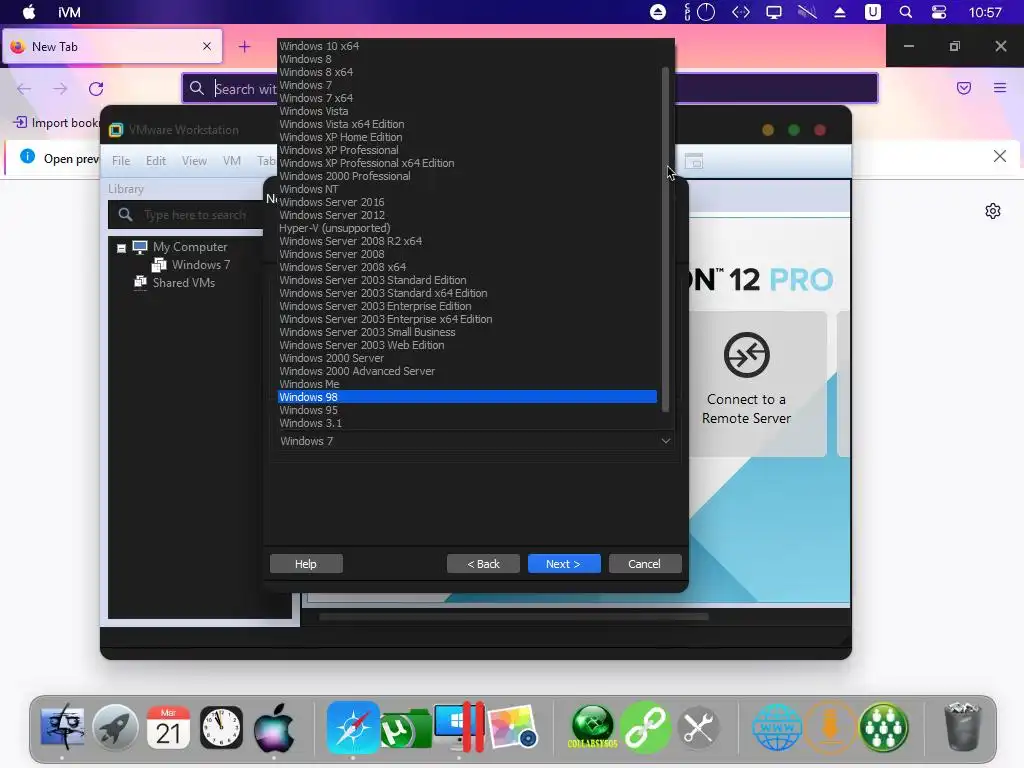Select Windows Server 2003 Small Business
1024x768 pixels.
pos(468,332)
